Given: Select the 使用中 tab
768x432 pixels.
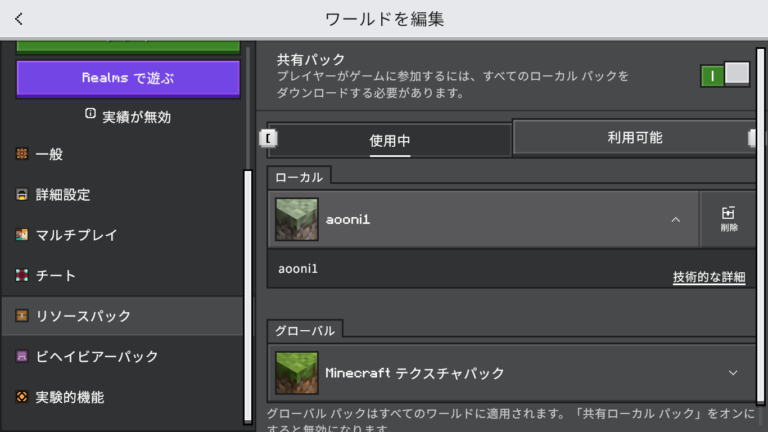Looking at the screenshot, I should pyautogui.click(x=390, y=141).
